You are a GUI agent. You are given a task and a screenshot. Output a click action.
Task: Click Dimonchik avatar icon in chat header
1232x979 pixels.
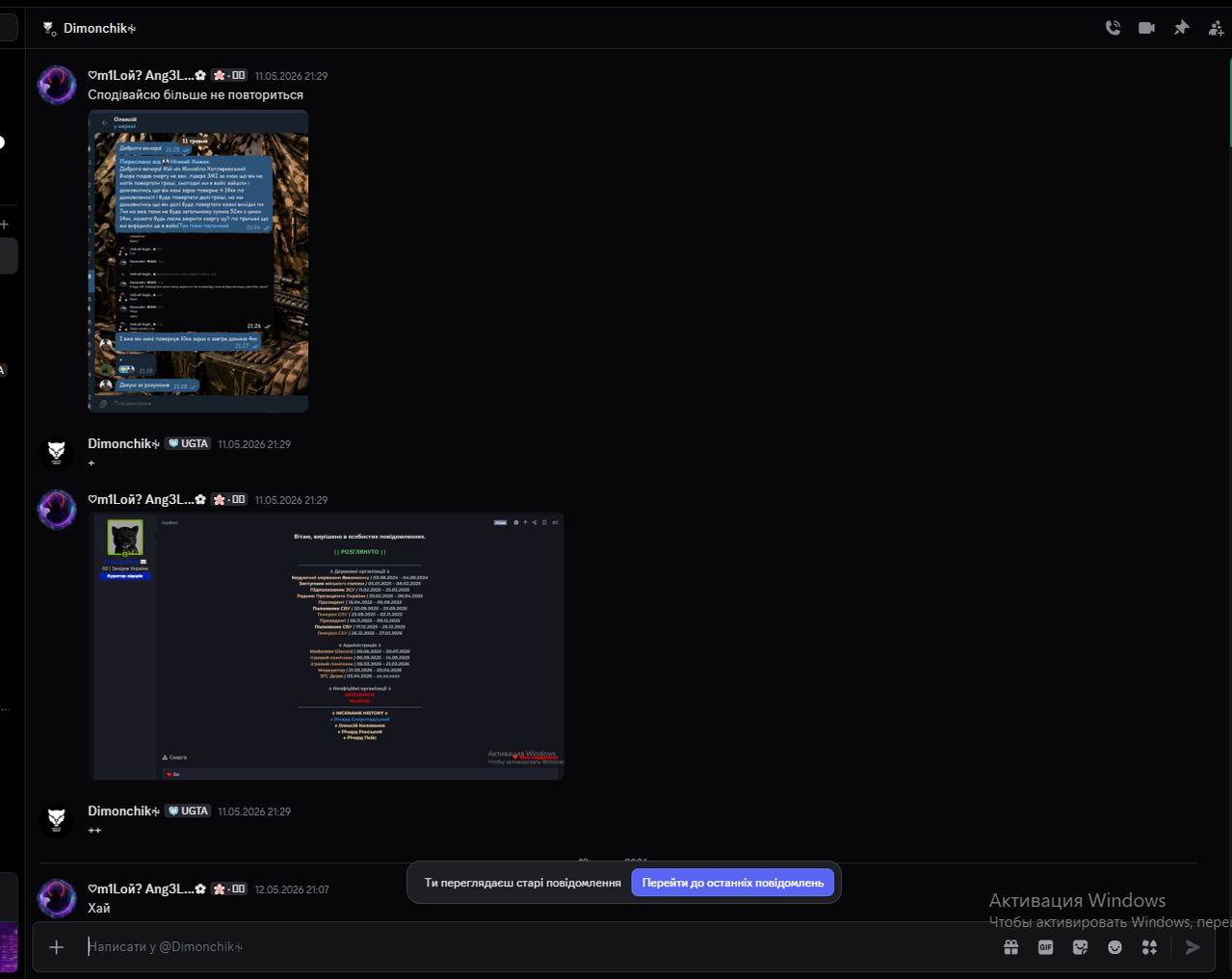click(x=48, y=28)
